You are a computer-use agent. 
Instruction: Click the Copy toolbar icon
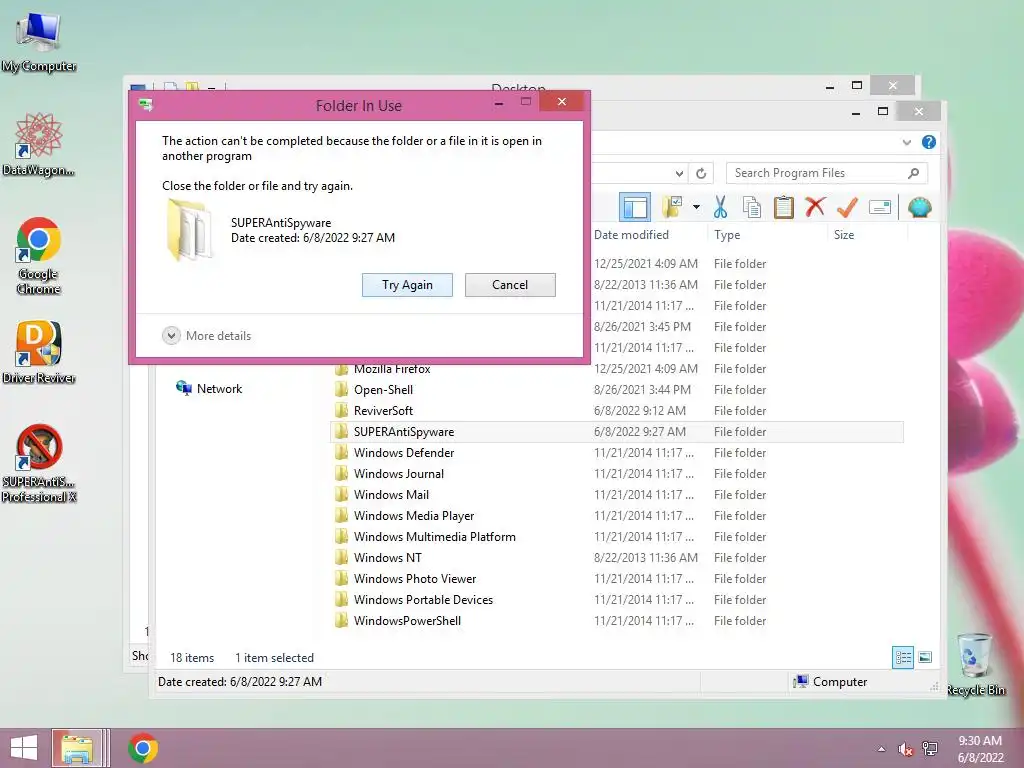pyautogui.click(x=752, y=208)
